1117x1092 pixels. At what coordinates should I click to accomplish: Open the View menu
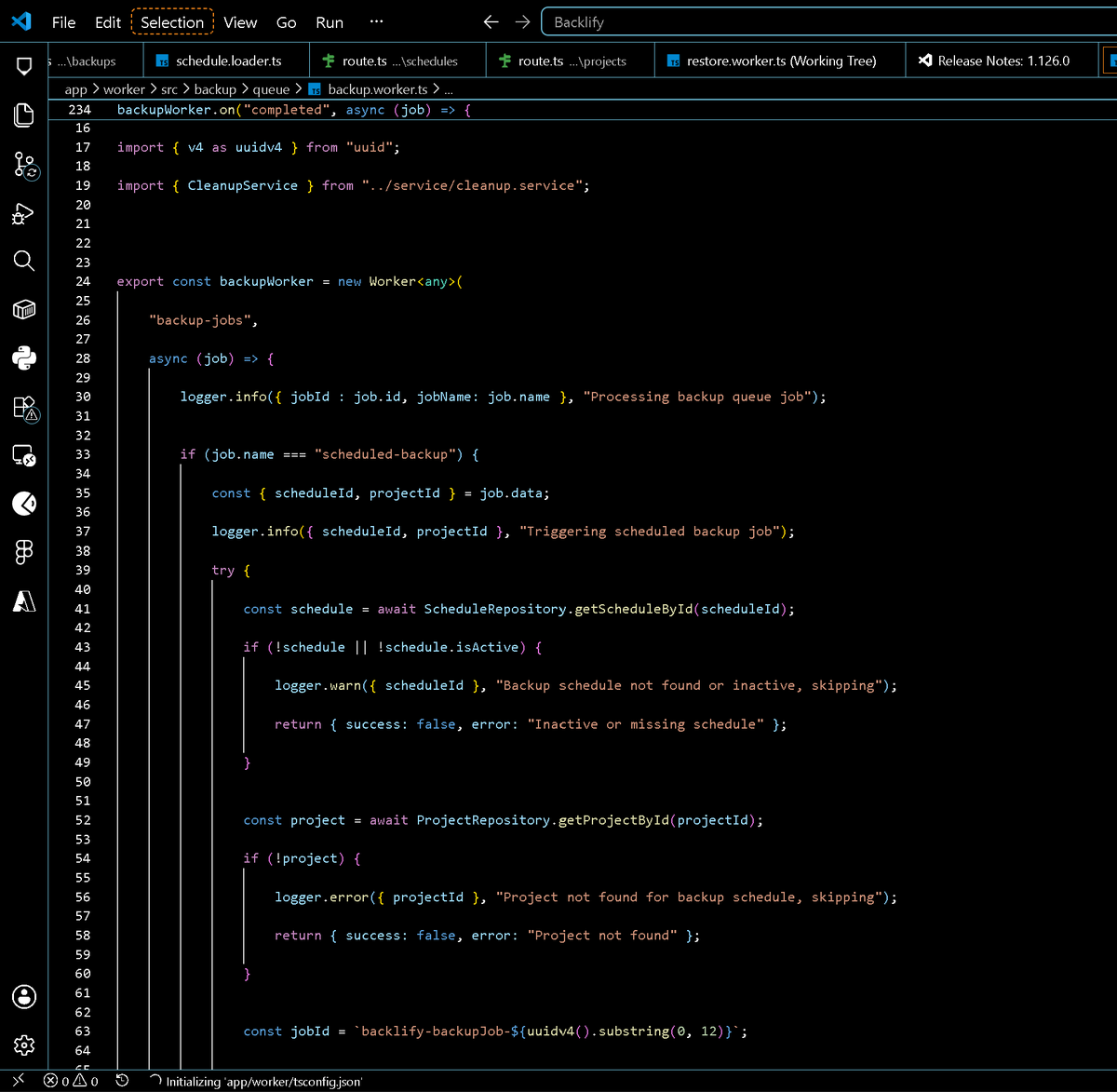(240, 22)
